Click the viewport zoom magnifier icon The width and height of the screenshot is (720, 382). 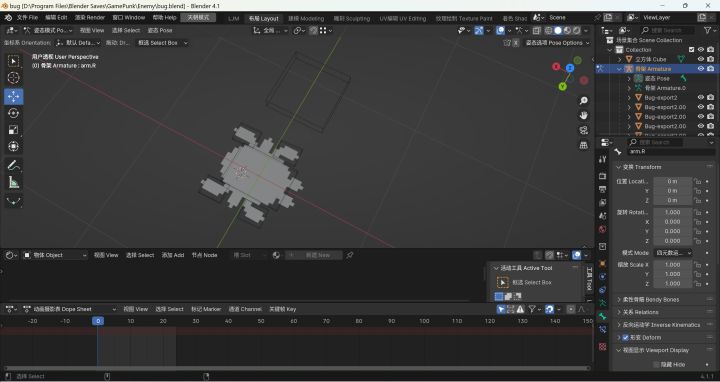(584, 101)
